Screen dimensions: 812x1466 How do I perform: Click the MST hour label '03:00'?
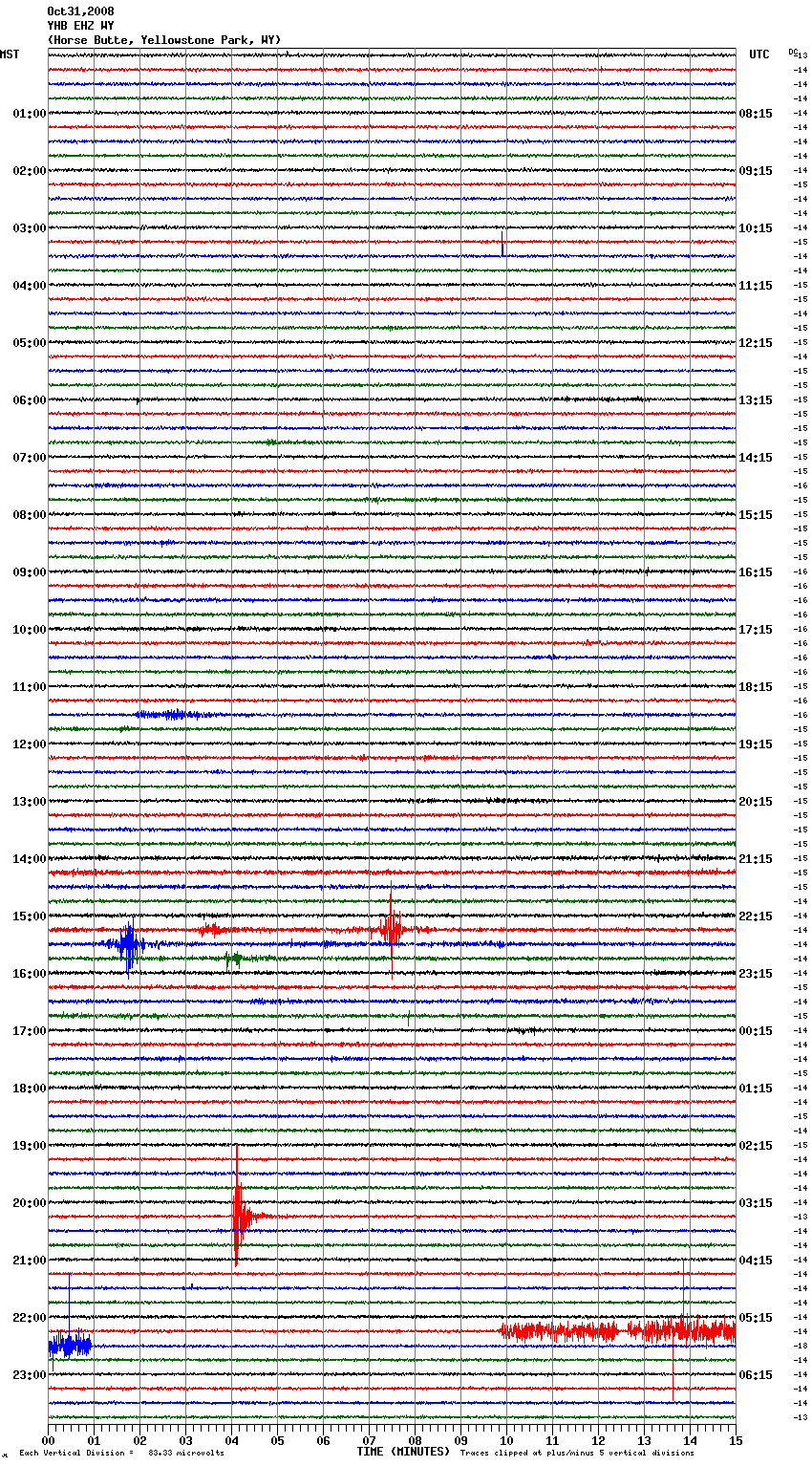pyautogui.click(x=30, y=228)
